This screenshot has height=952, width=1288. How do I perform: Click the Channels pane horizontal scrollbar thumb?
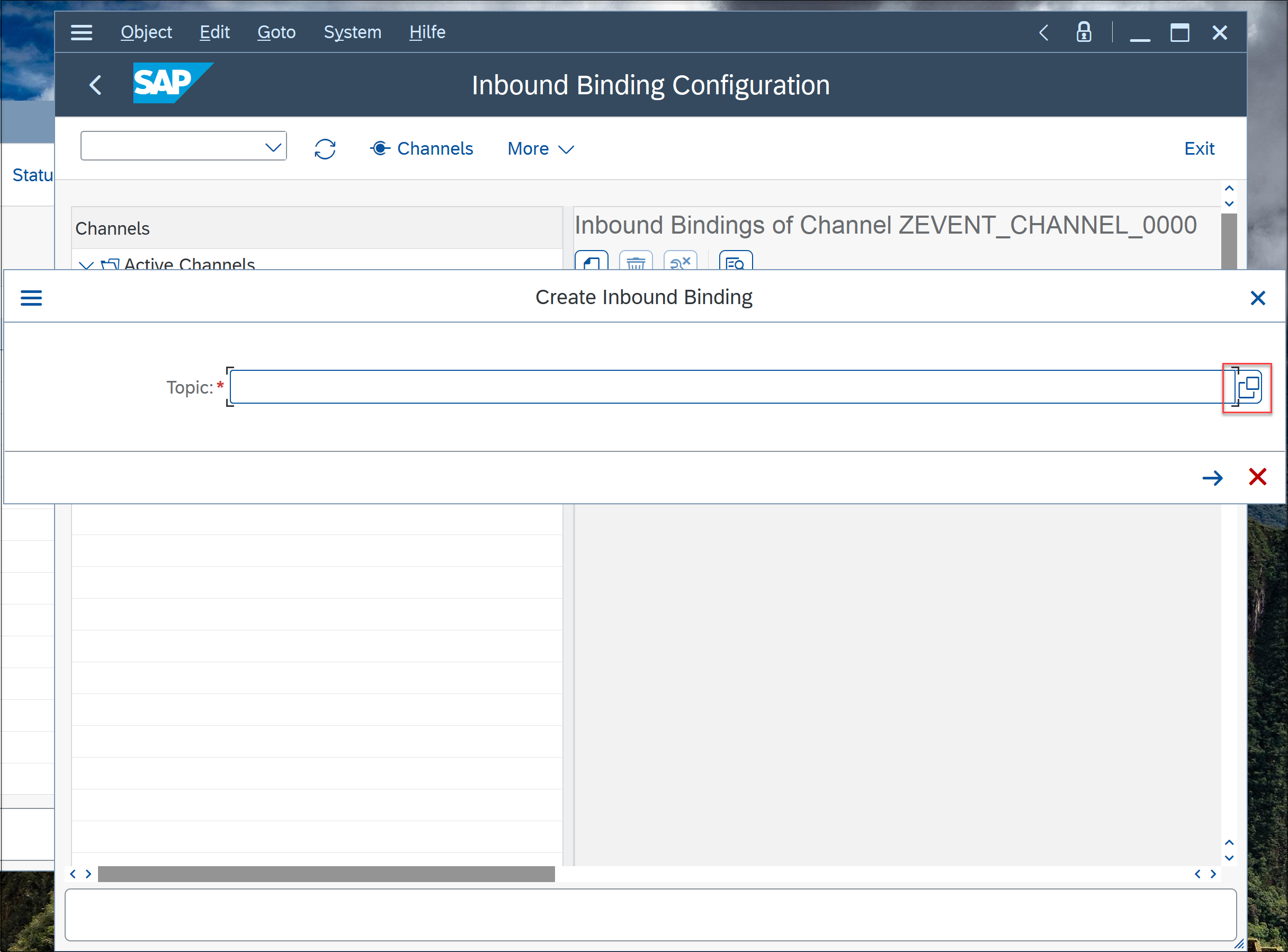coord(326,874)
